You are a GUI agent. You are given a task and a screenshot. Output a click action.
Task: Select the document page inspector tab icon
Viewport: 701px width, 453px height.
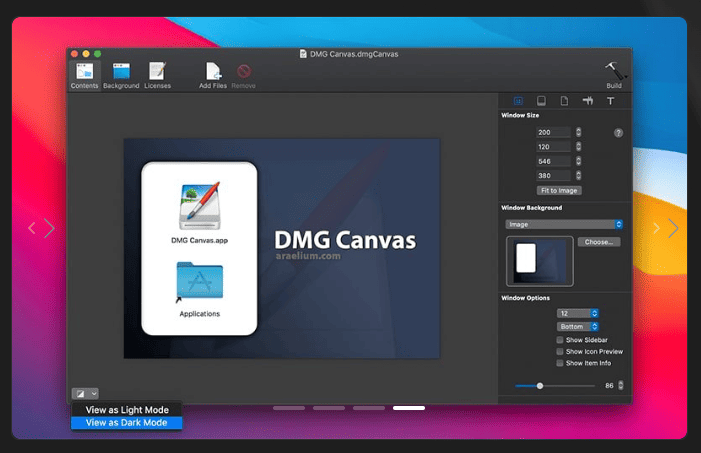point(564,101)
